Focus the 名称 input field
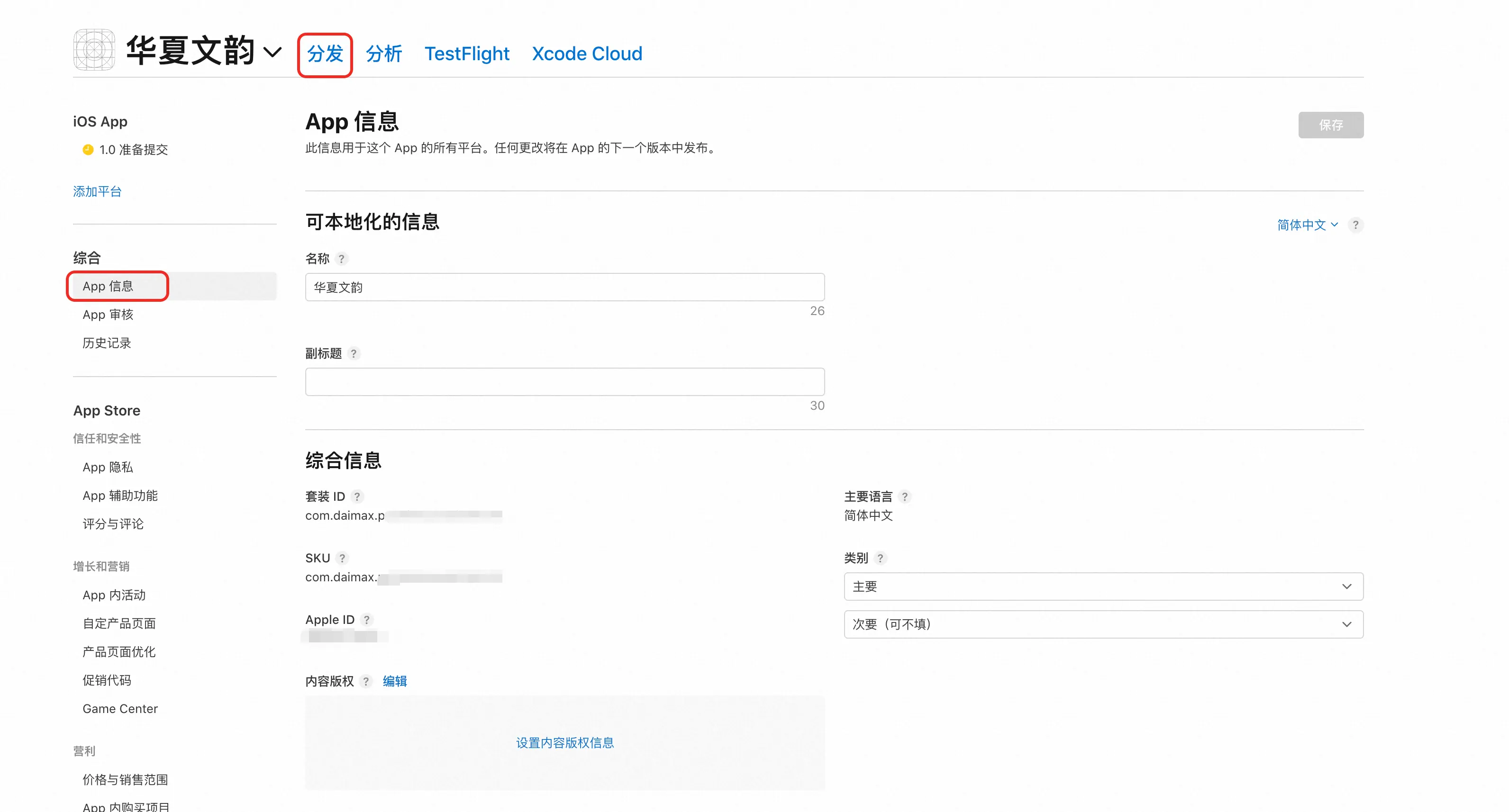1509x812 pixels. tap(565, 287)
